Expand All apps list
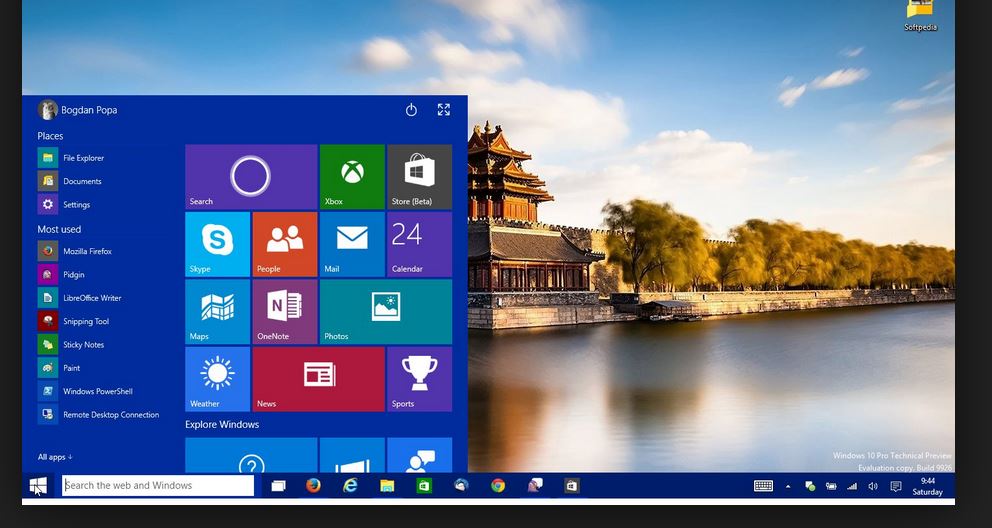 pyautogui.click(x=55, y=457)
